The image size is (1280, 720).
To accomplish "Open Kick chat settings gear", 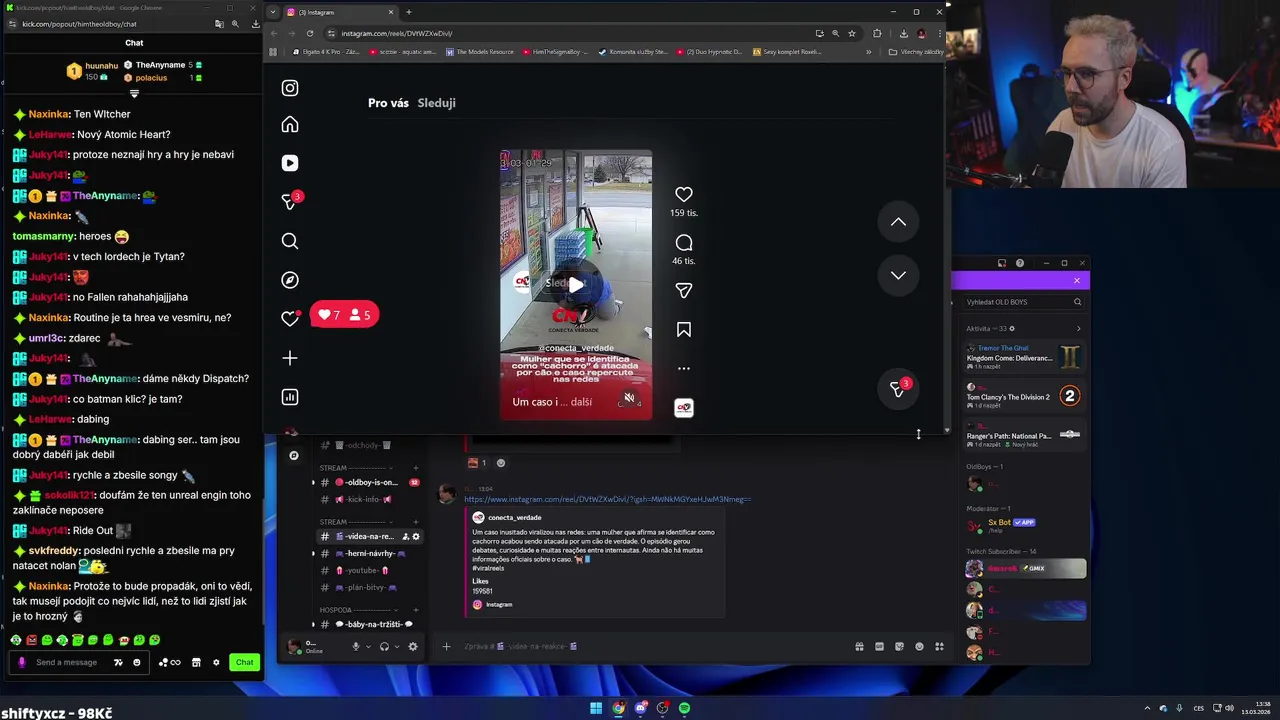I will tap(216, 662).
